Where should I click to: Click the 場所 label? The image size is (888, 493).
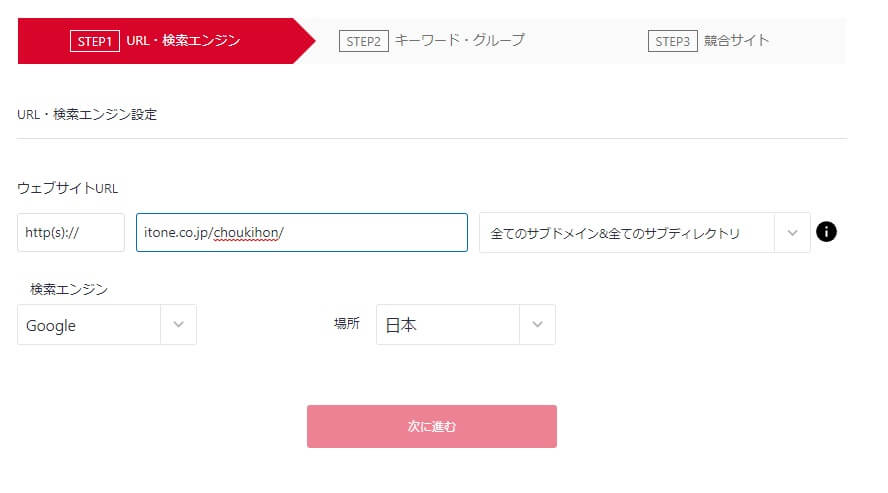click(347, 323)
